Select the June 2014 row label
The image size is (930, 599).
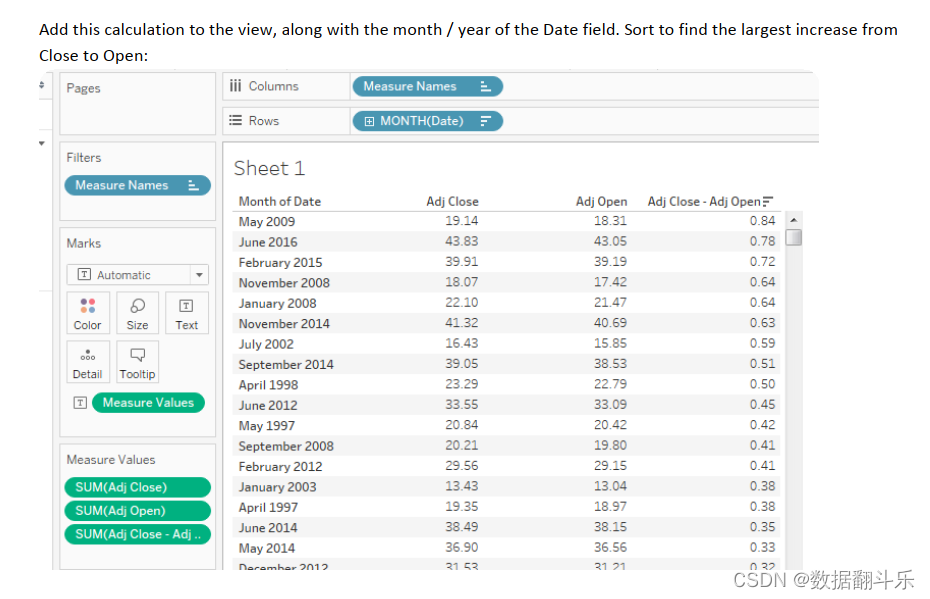[267, 528]
